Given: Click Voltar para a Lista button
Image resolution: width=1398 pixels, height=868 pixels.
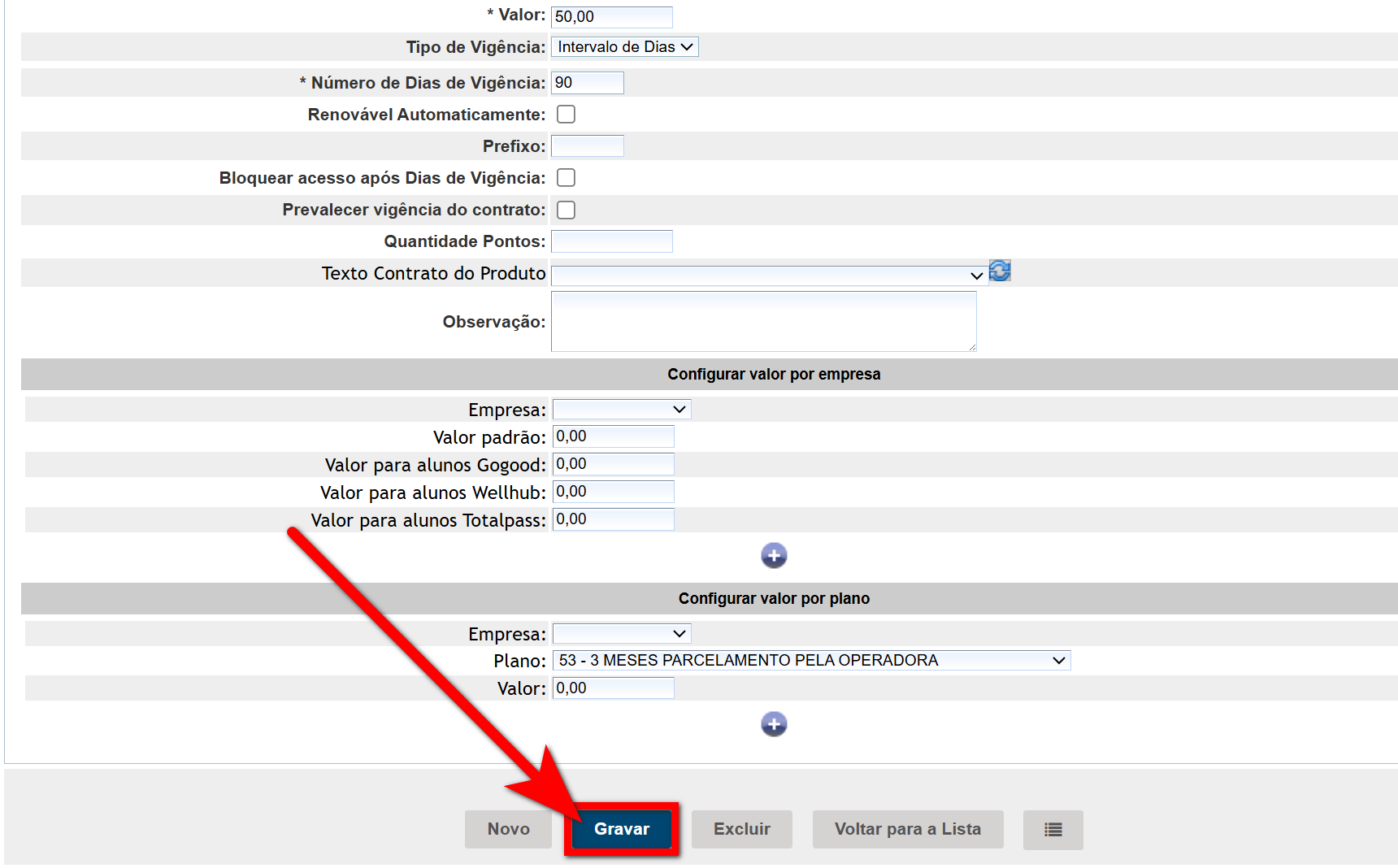Looking at the screenshot, I should [x=907, y=830].
